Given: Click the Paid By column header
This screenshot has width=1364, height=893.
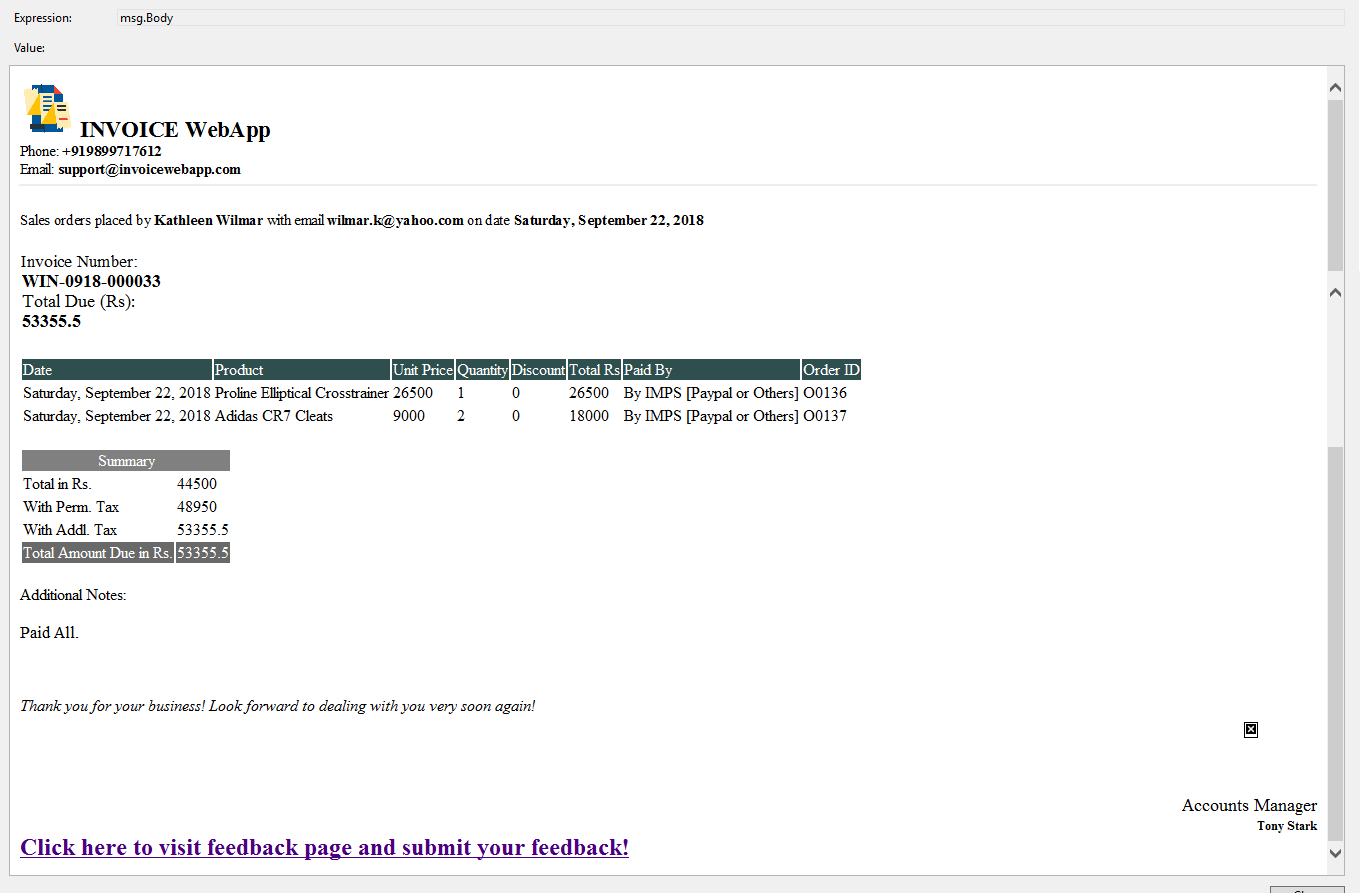Looking at the screenshot, I should pos(712,370).
